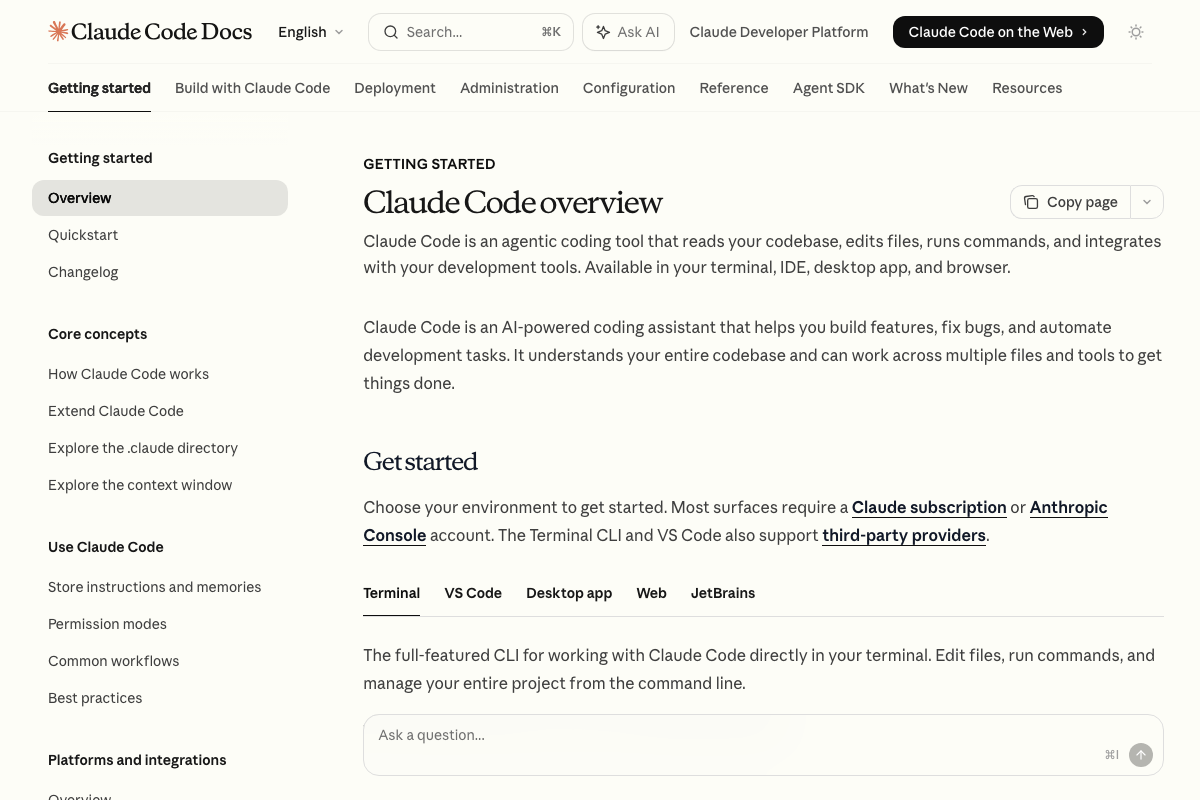Select Permission modes in the sidebar
Screen dimensions: 1200x800
[x=107, y=624]
